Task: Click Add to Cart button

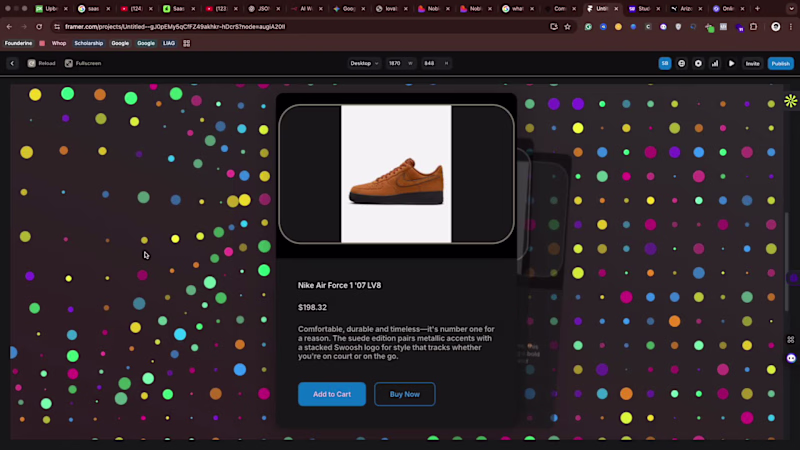Action: click(x=332, y=394)
